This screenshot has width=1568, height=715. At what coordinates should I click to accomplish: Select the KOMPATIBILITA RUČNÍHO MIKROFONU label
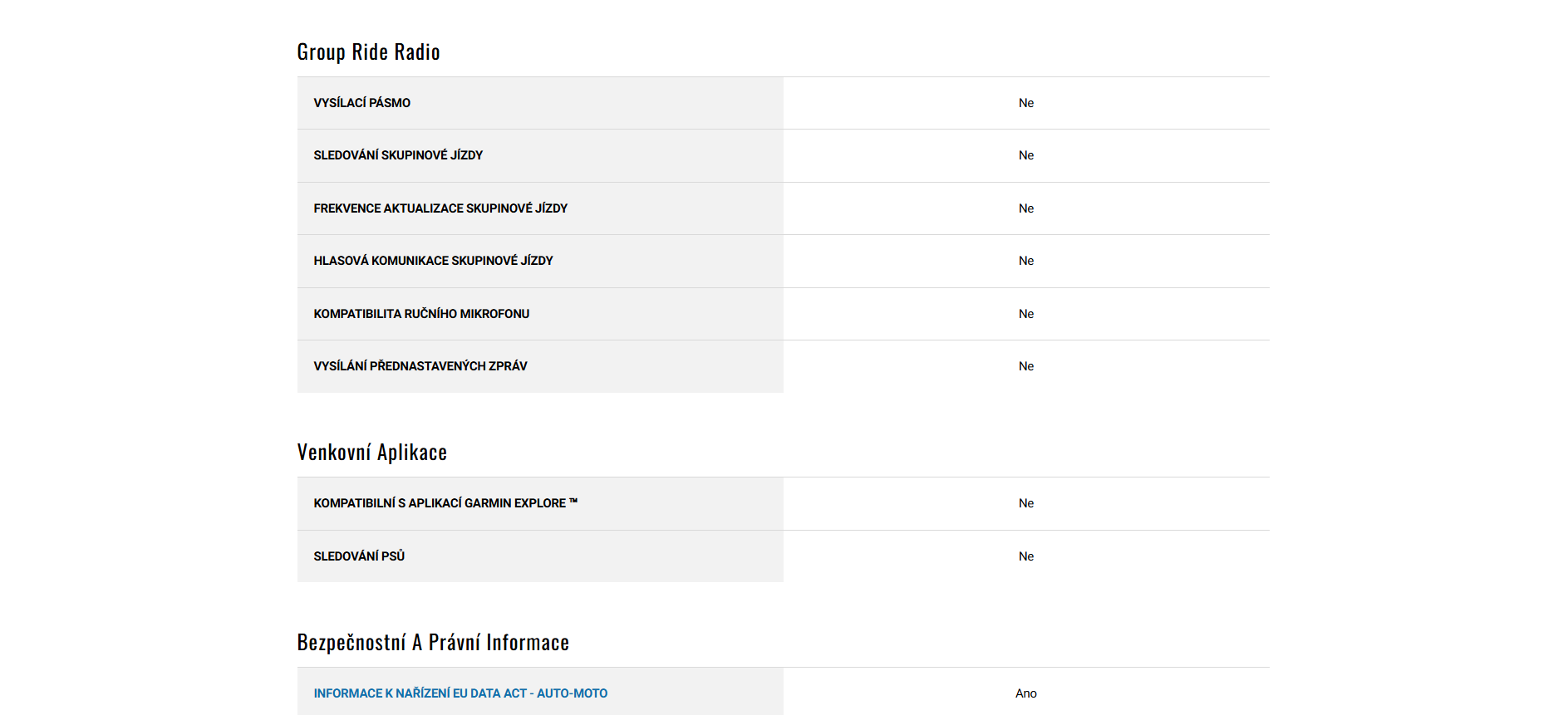click(421, 314)
